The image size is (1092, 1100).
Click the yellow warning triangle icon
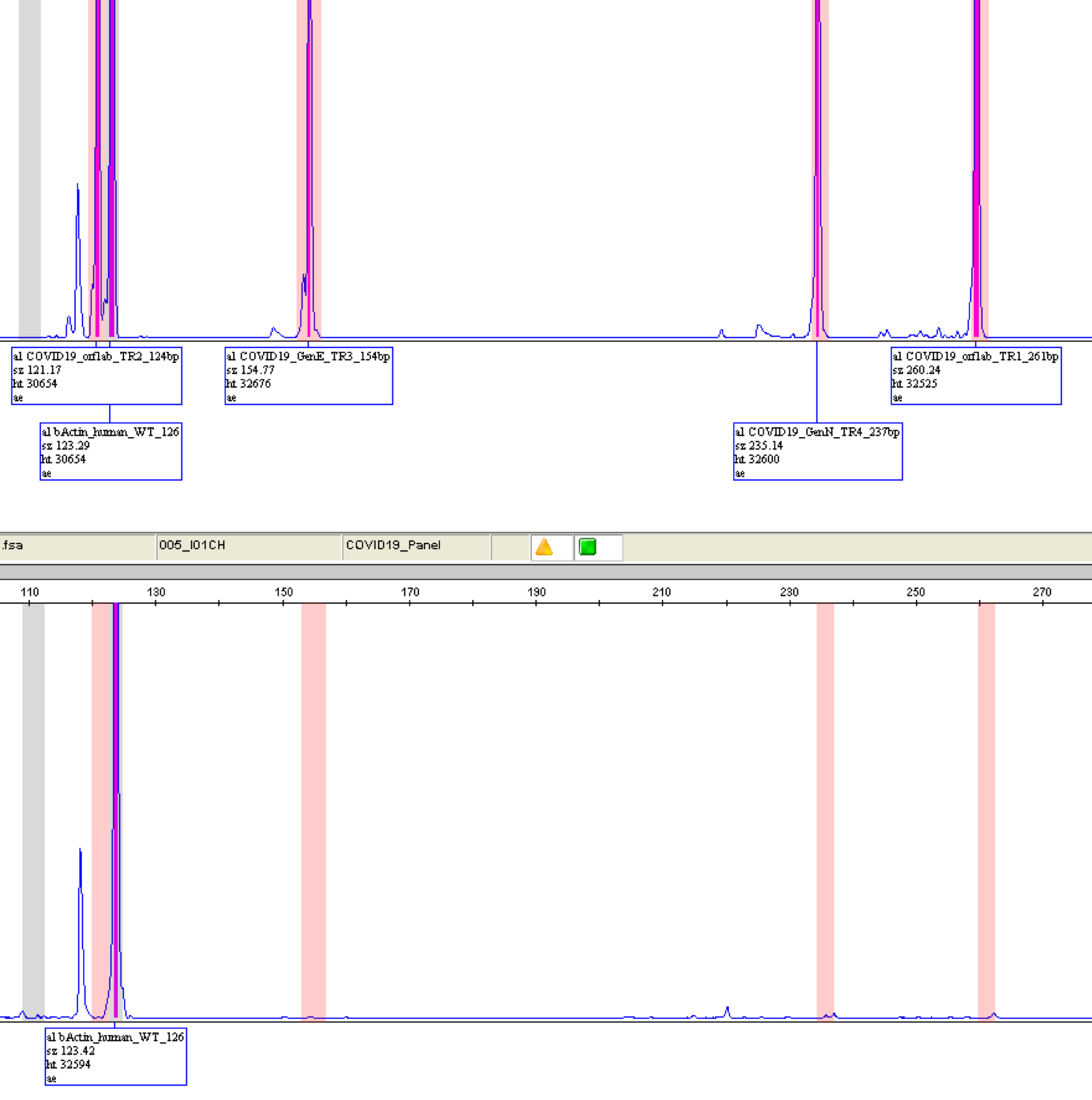(x=544, y=547)
